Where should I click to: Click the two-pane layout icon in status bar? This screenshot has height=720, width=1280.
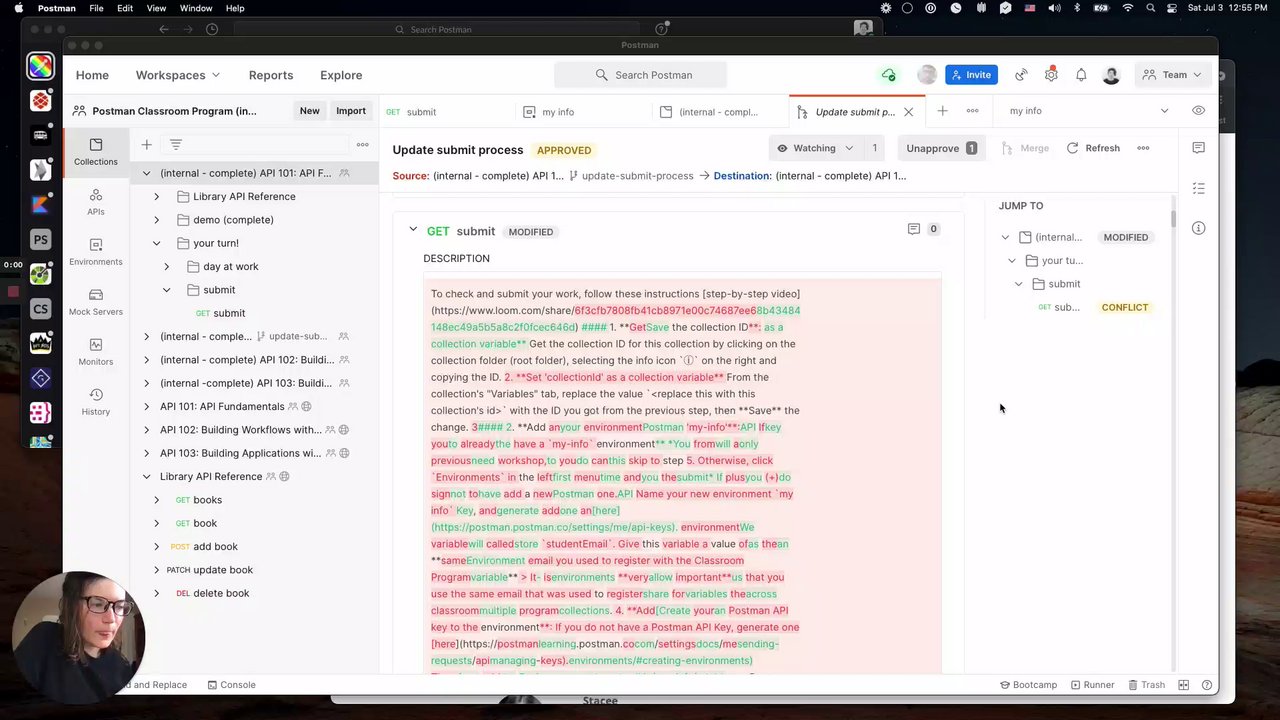point(1183,685)
